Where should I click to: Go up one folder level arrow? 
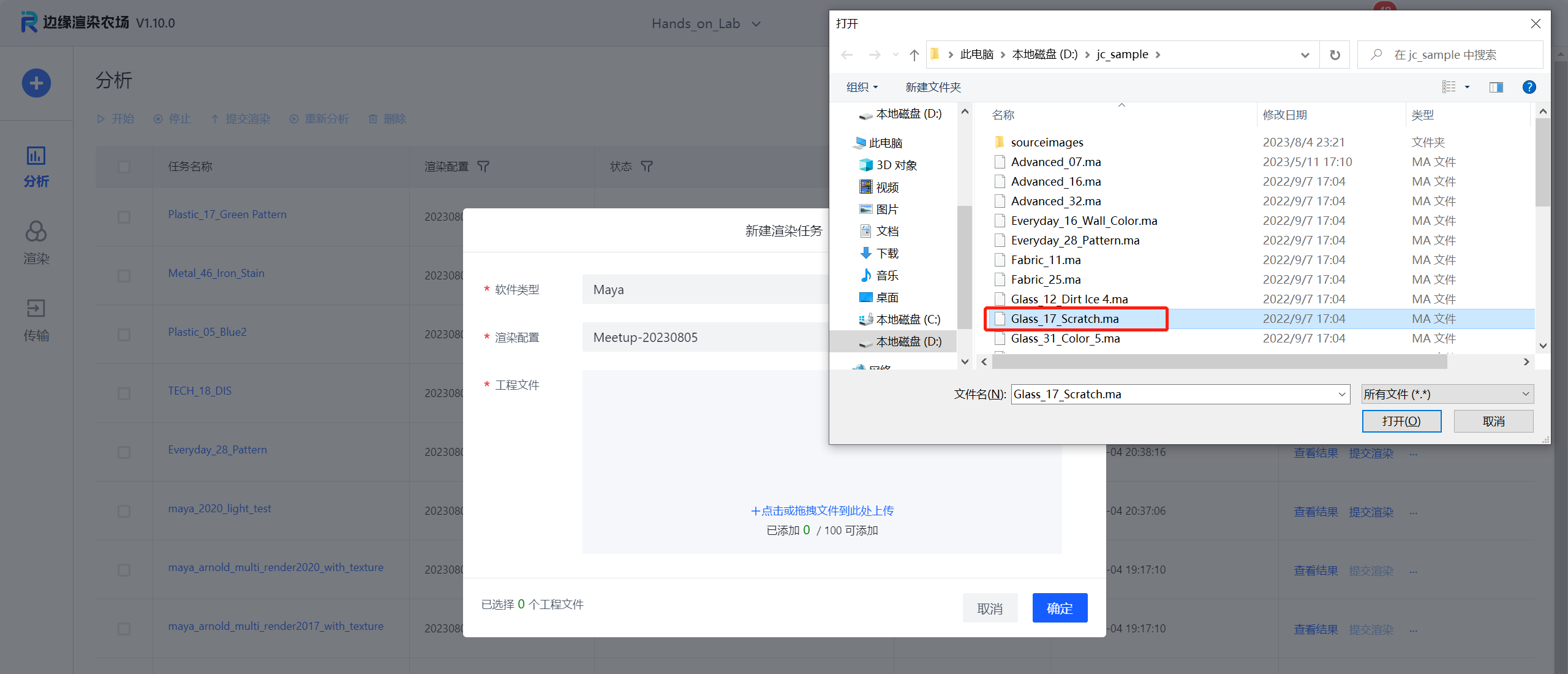coord(914,55)
